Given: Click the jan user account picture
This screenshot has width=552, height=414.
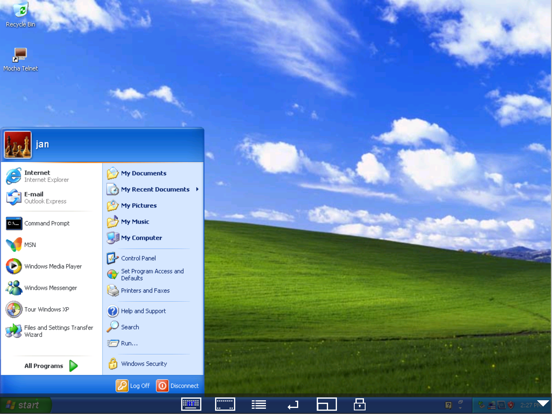Looking at the screenshot, I should tap(18, 145).
